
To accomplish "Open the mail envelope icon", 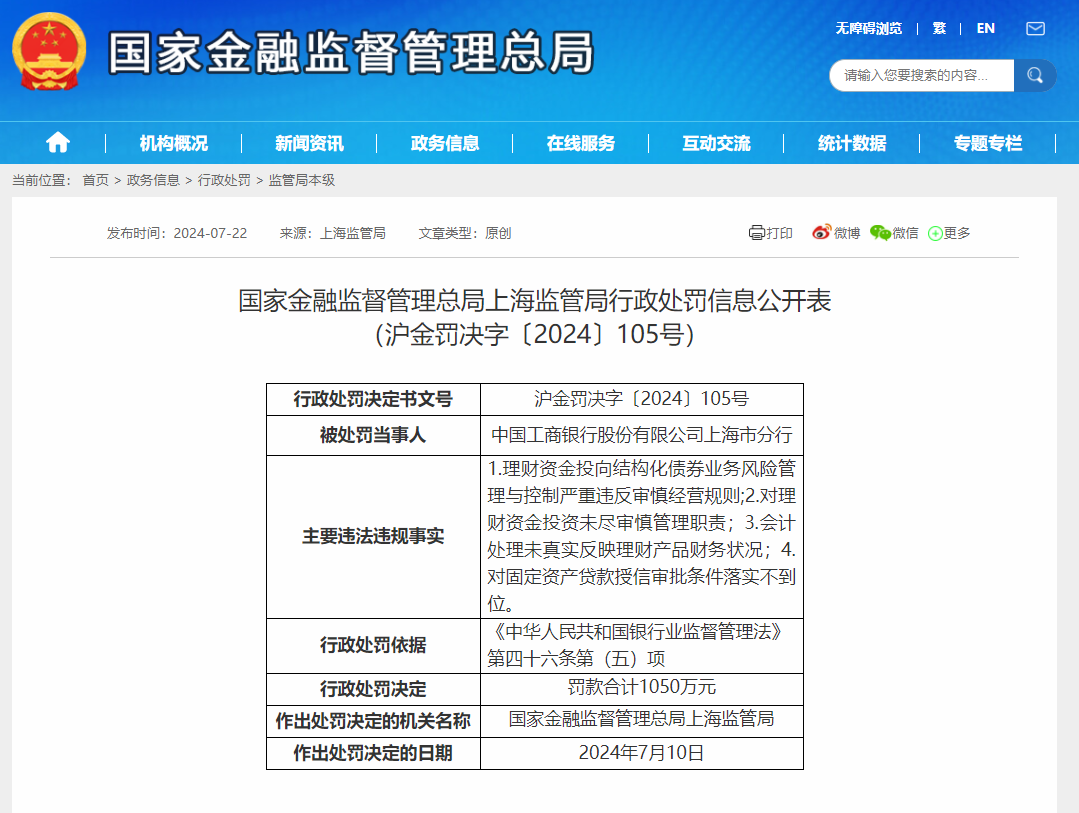I will pos(1035,28).
